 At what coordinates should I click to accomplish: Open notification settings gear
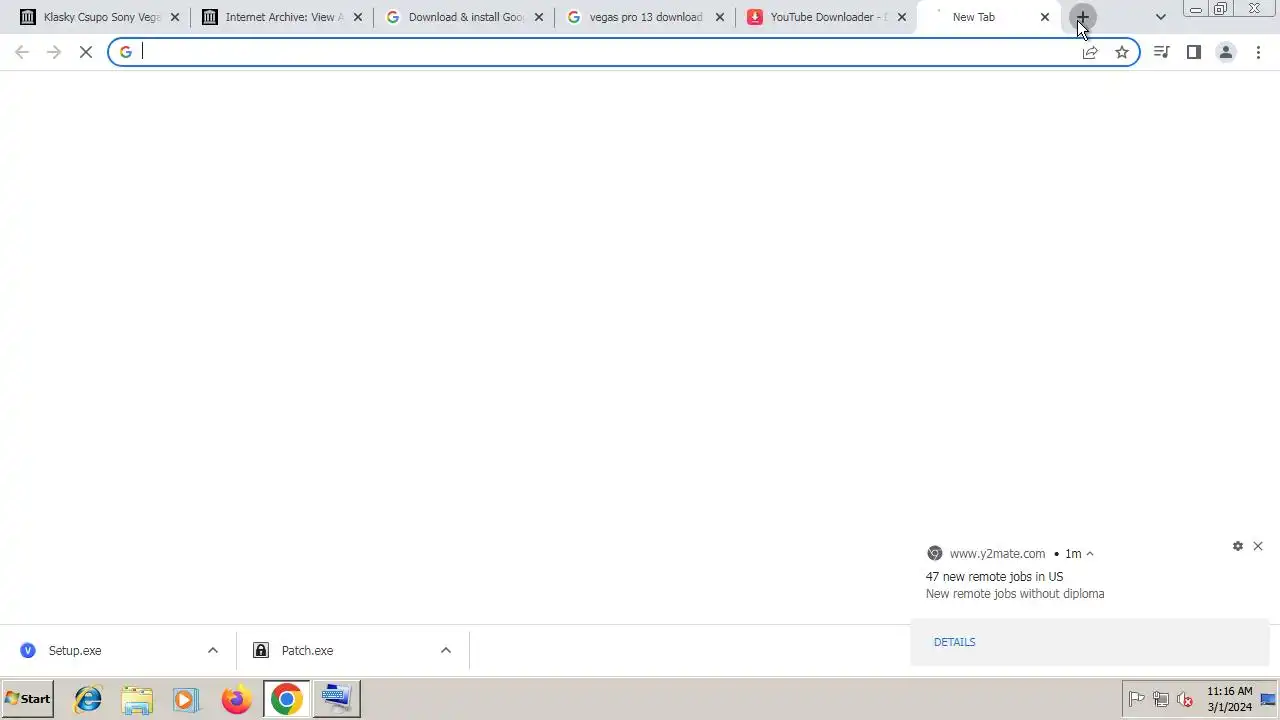click(x=1238, y=546)
